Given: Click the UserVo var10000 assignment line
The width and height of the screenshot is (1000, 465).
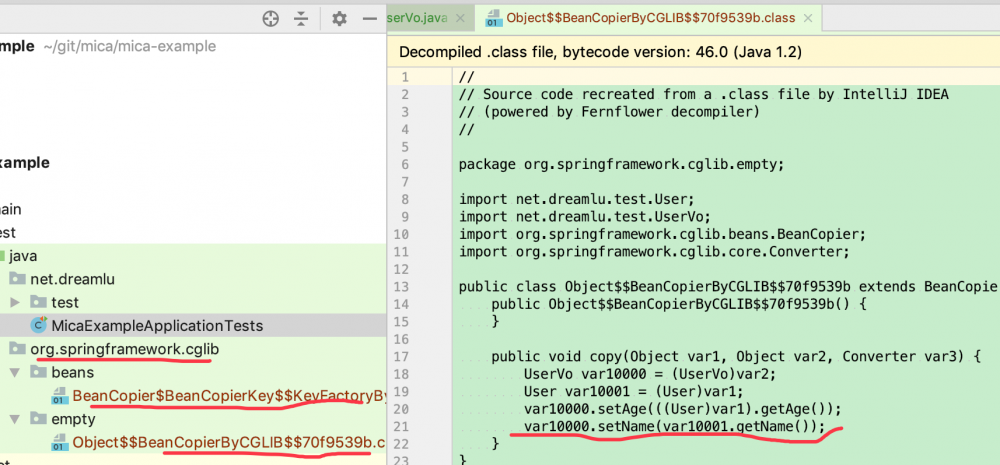Looking at the screenshot, I should pyautogui.click(x=649, y=373).
